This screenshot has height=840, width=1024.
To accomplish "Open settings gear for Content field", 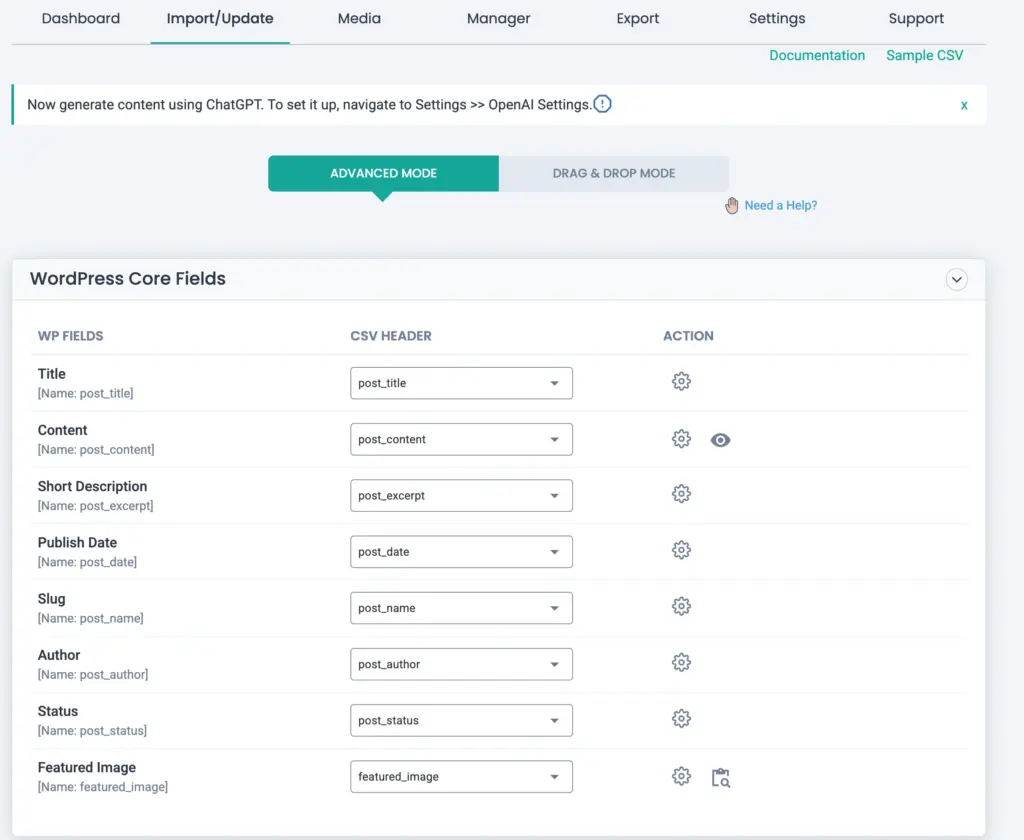I will 681,438.
